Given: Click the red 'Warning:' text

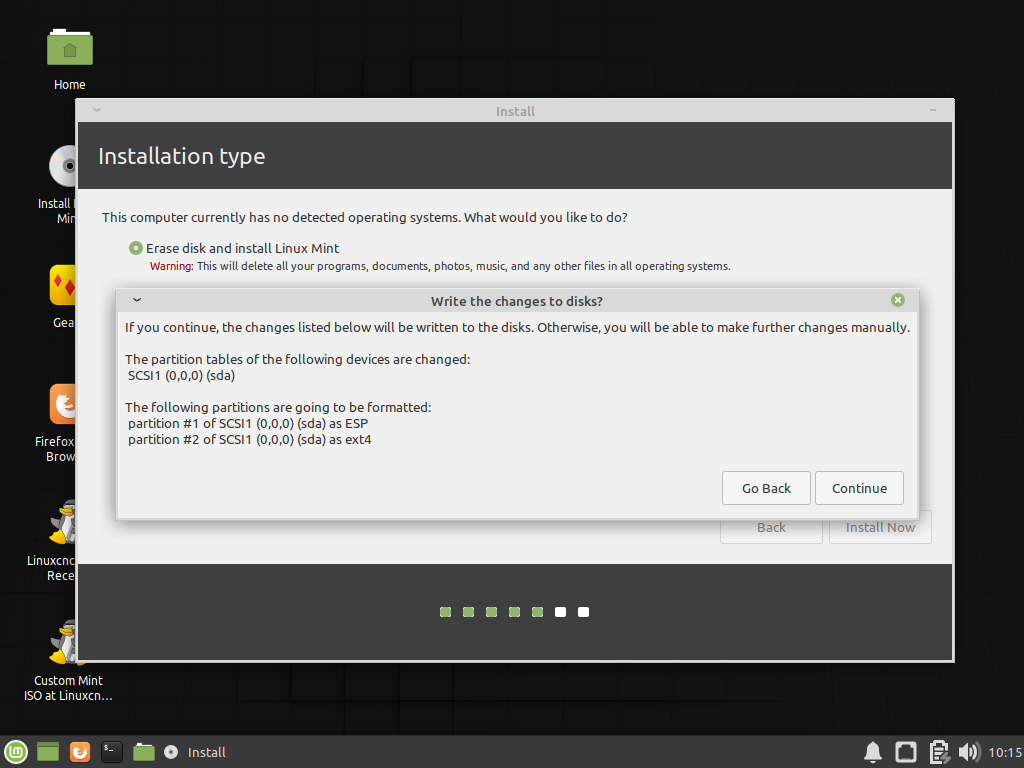Looking at the screenshot, I should pos(172,266).
